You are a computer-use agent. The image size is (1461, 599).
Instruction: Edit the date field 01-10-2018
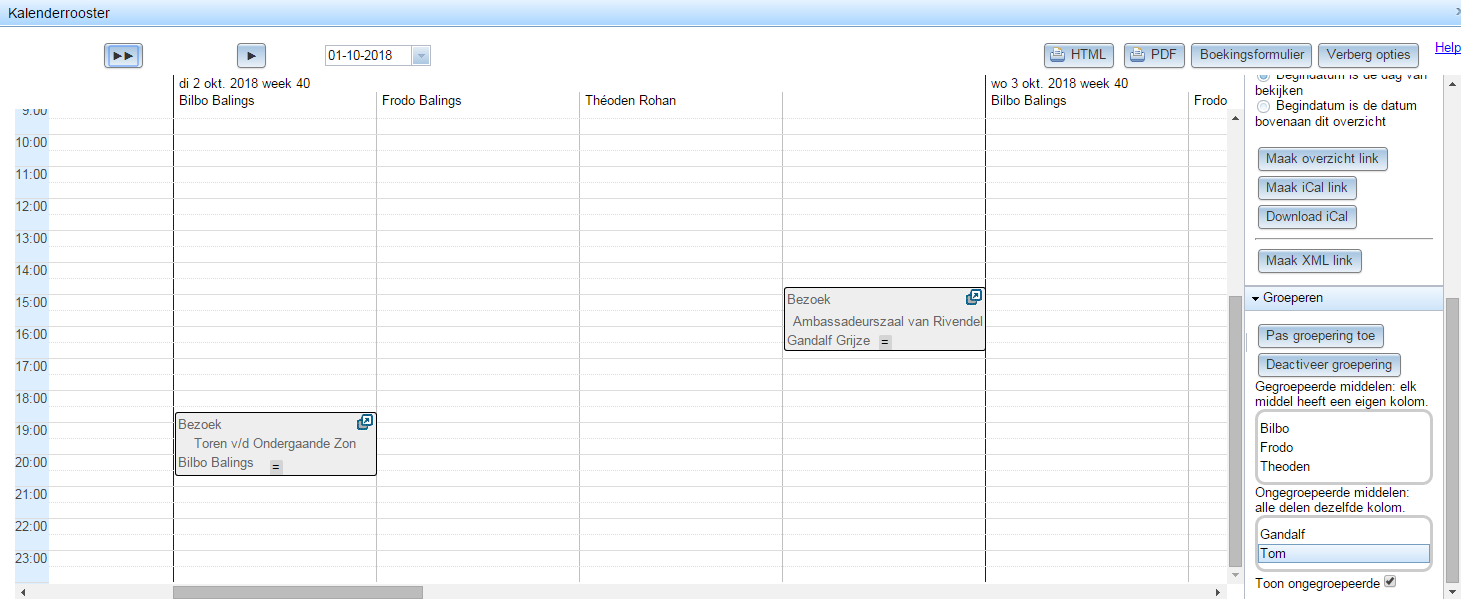tap(368, 56)
